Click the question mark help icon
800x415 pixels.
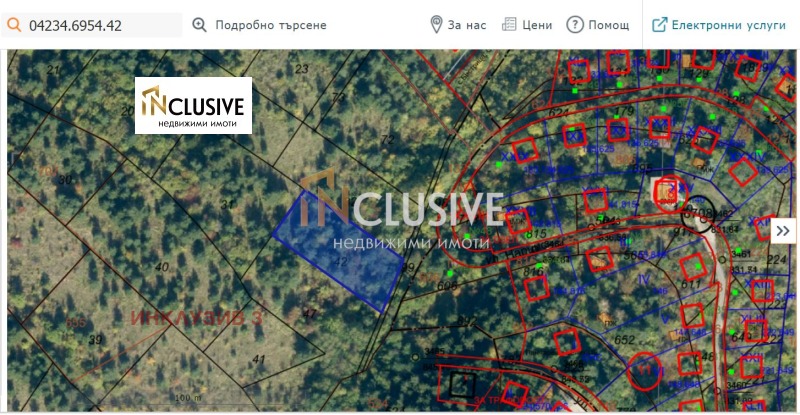pos(574,25)
